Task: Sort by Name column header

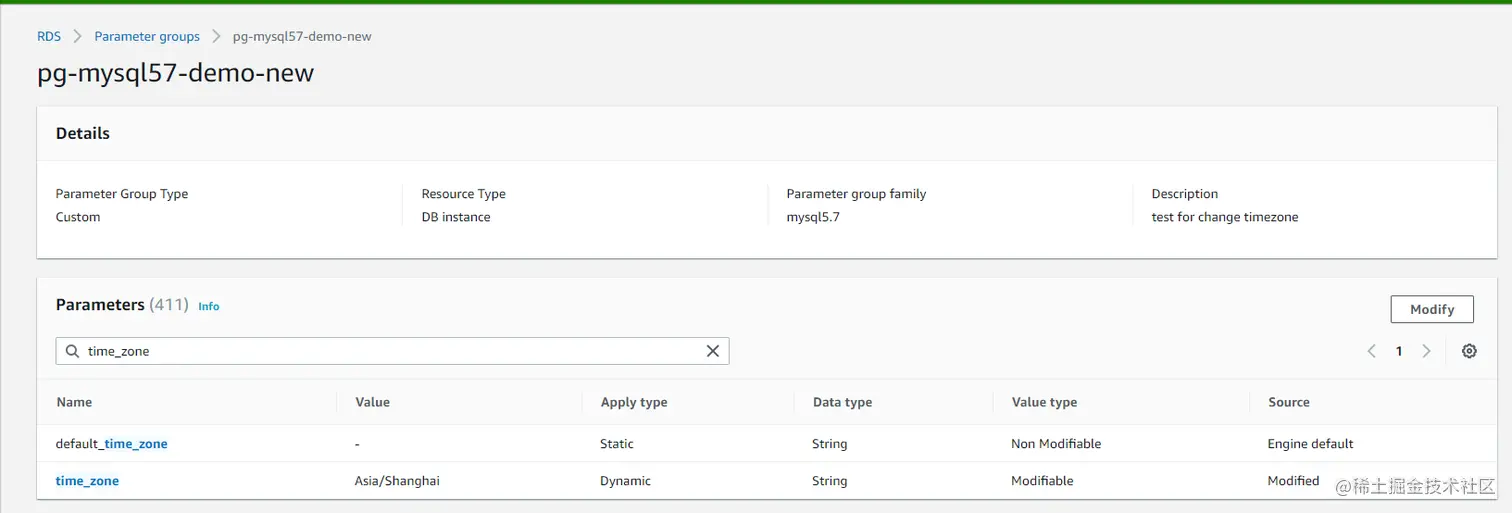Action: pos(74,402)
